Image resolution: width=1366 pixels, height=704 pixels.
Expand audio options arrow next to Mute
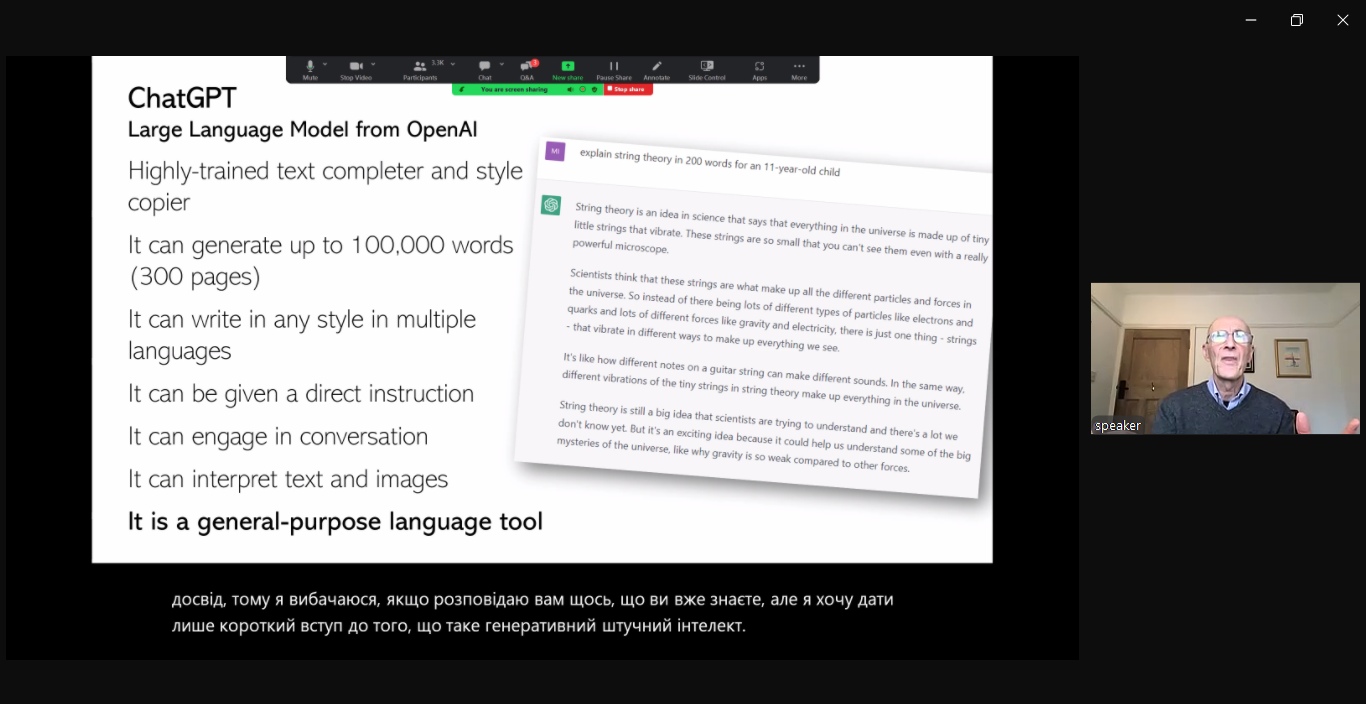(x=325, y=63)
